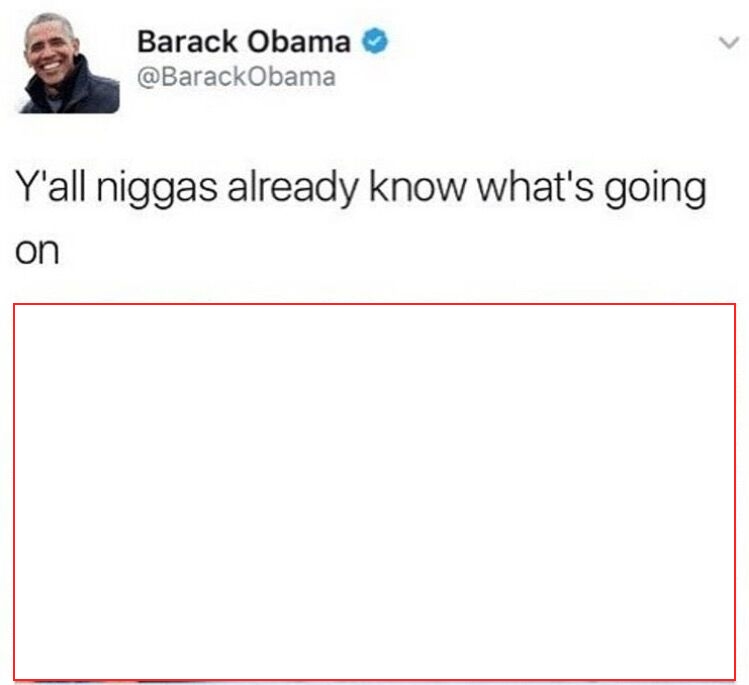Click the word "going" in the tweet
Viewport: 749px width, 685px height.
pos(655,190)
